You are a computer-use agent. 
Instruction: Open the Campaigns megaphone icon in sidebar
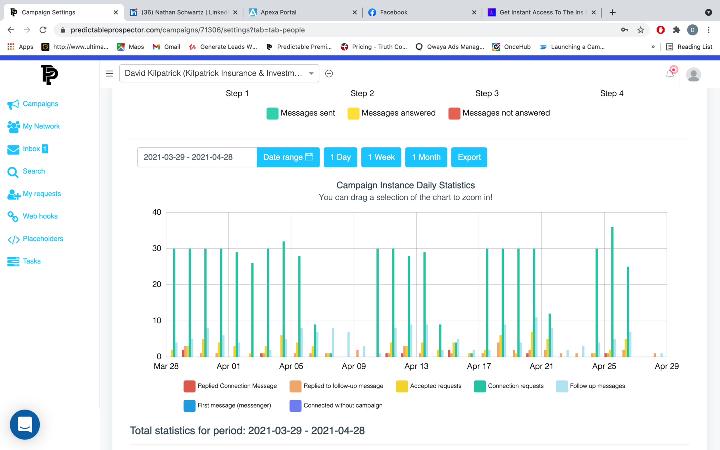click(x=13, y=104)
